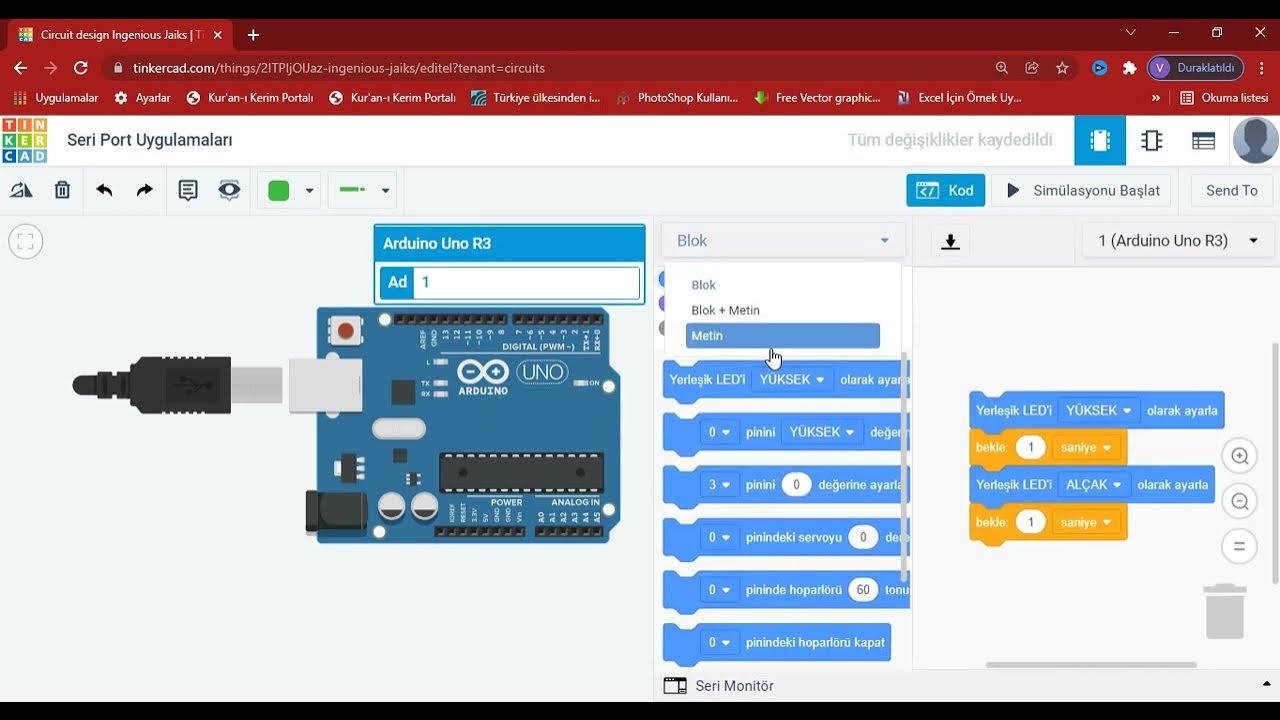
Task: Open the PhotoShop Kullanı... bookmark
Action: [677, 98]
